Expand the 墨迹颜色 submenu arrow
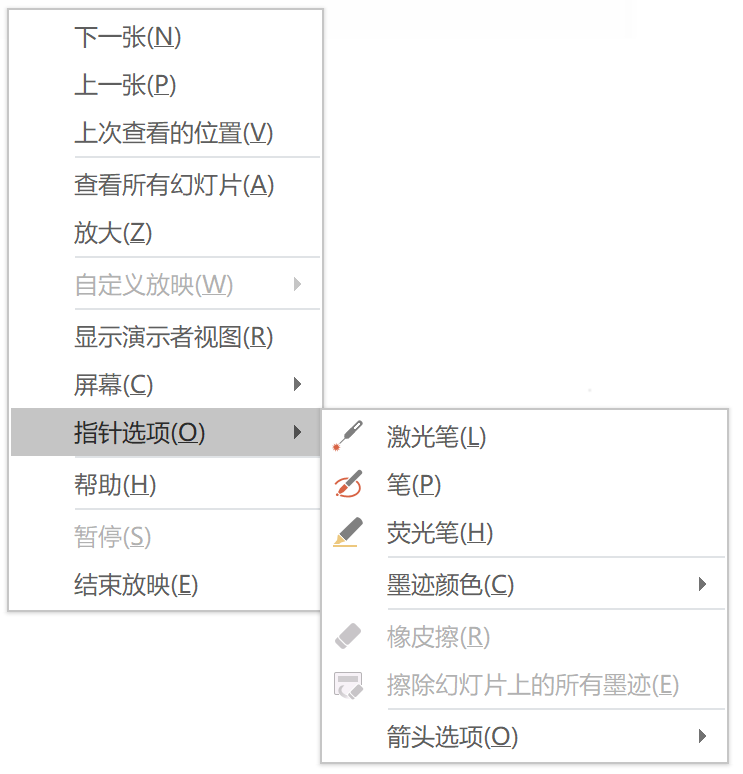This screenshot has height=774, width=743. coord(703,584)
